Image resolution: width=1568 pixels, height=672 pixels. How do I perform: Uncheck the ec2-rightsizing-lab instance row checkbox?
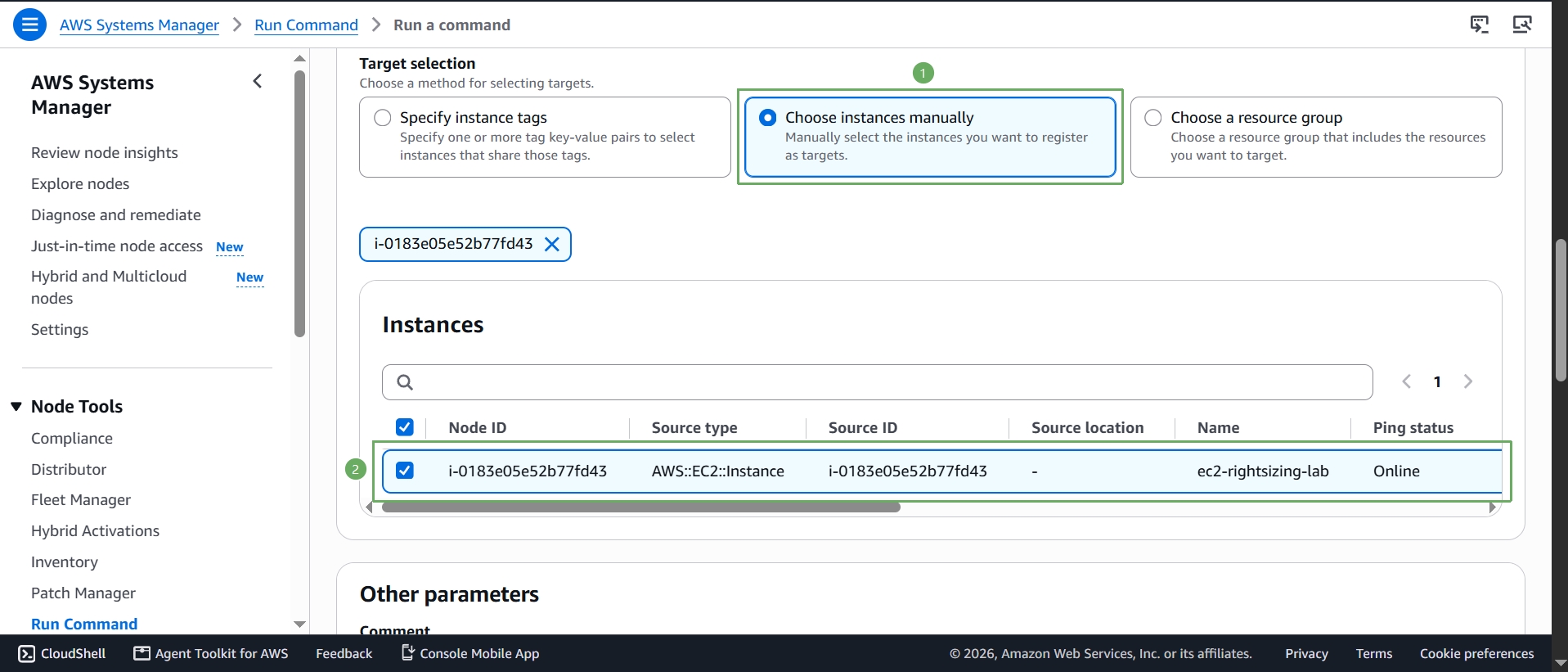405,471
